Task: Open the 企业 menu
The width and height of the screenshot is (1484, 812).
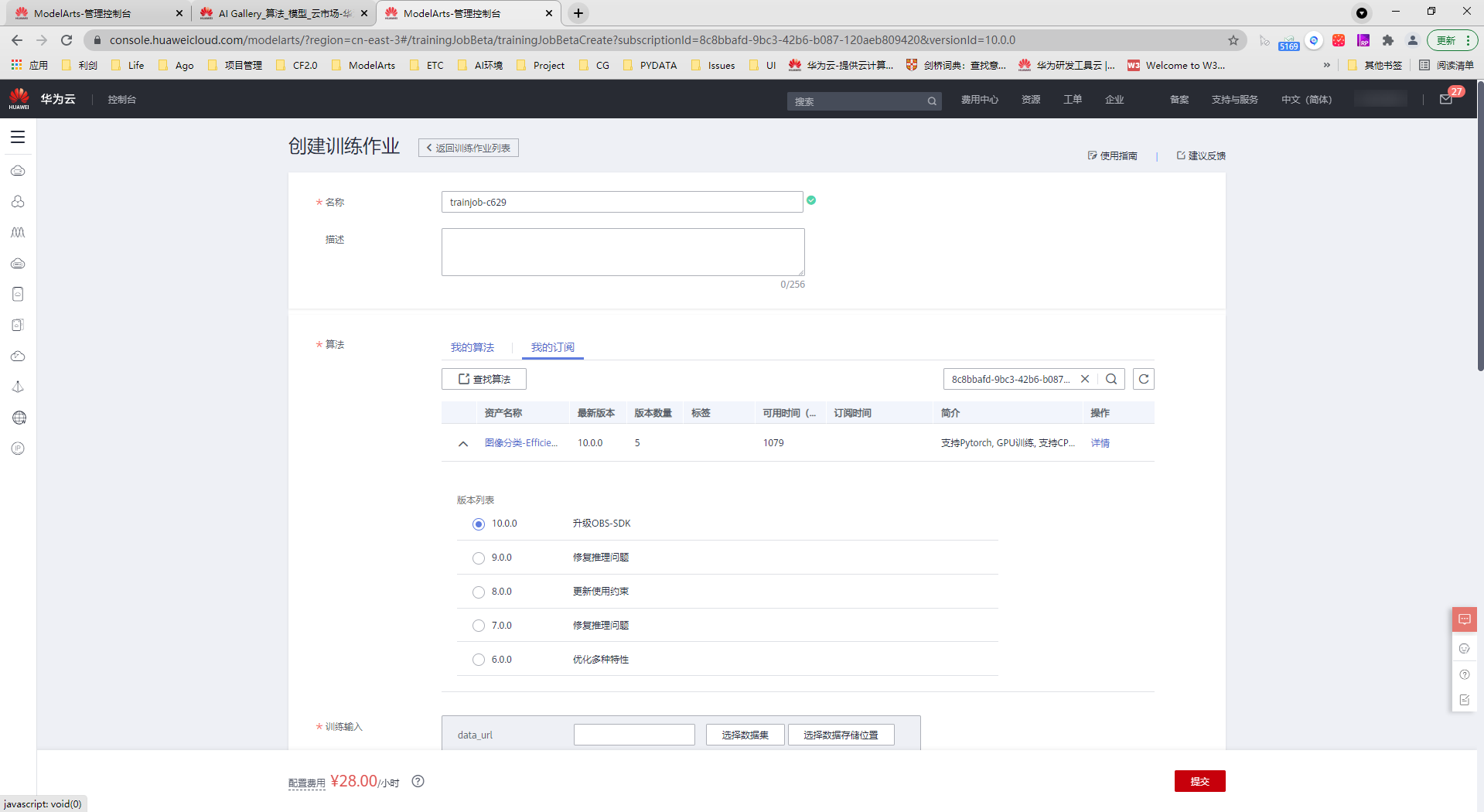Action: click(1114, 100)
